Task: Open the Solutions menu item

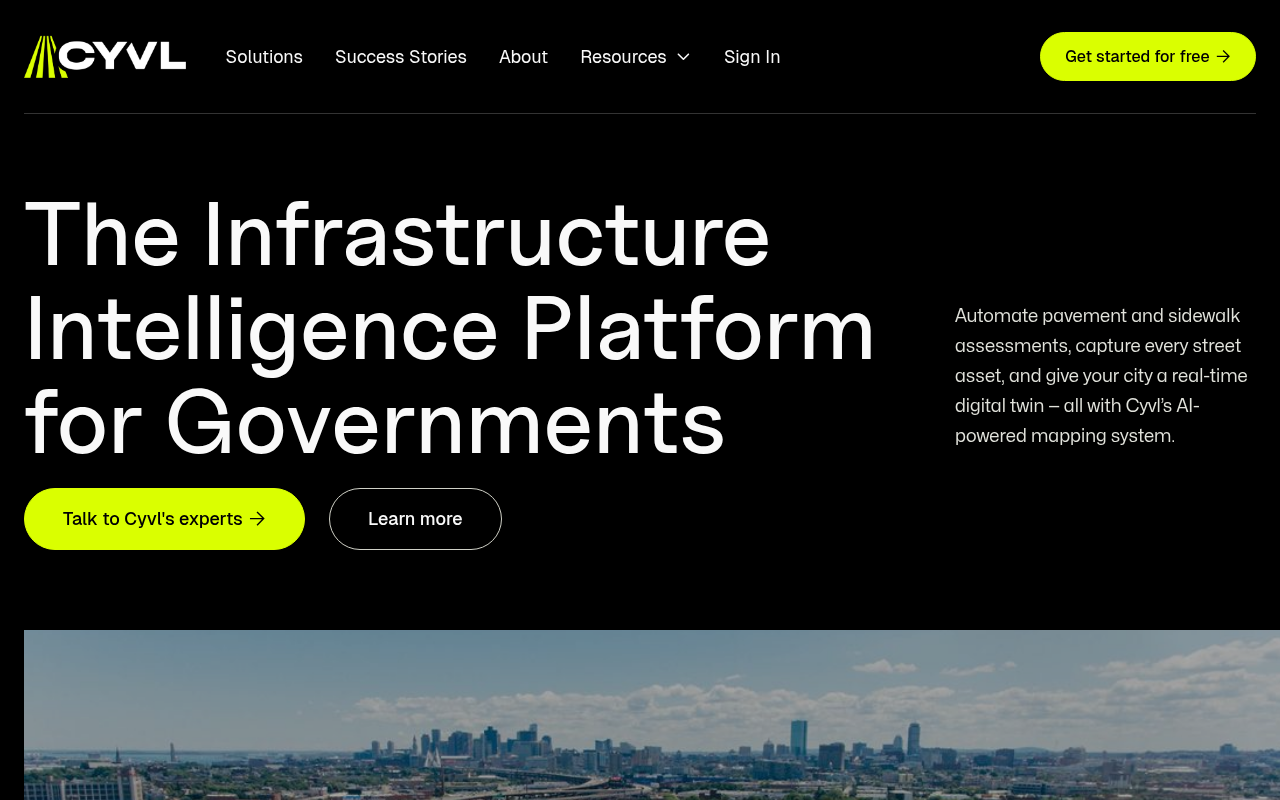Action: click(x=264, y=56)
